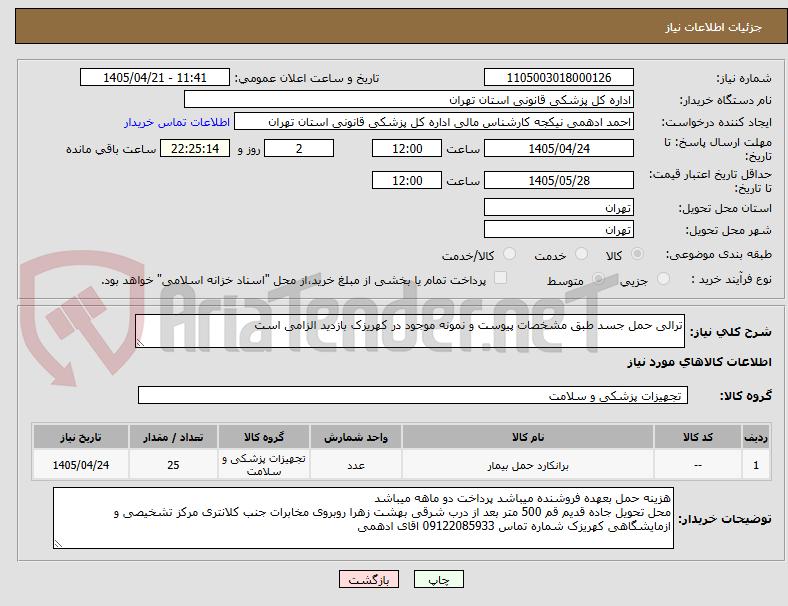
Task: Click the table date cell 1405/04/24
Action: (81, 465)
